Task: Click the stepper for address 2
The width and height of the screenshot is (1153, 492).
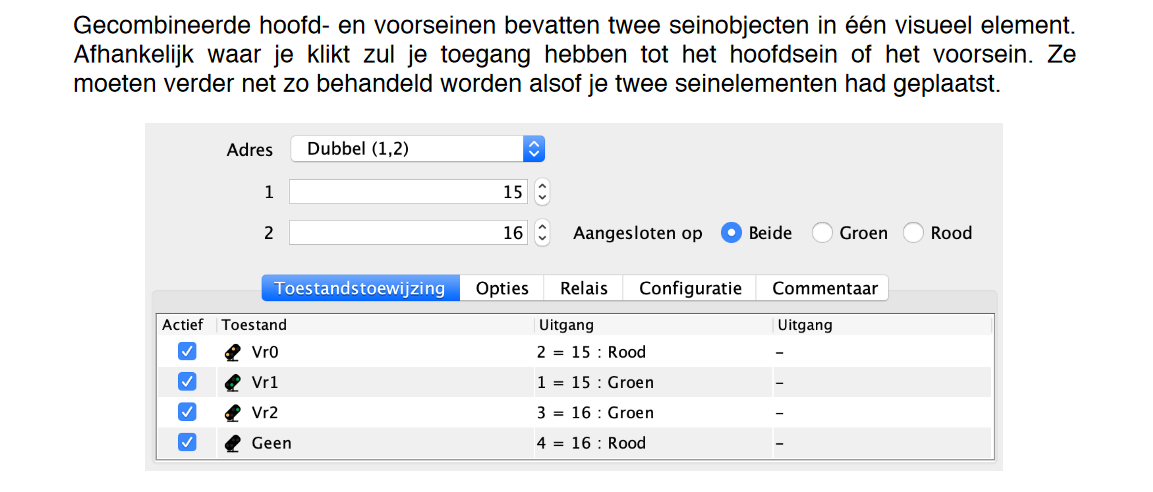Action: click(x=542, y=233)
